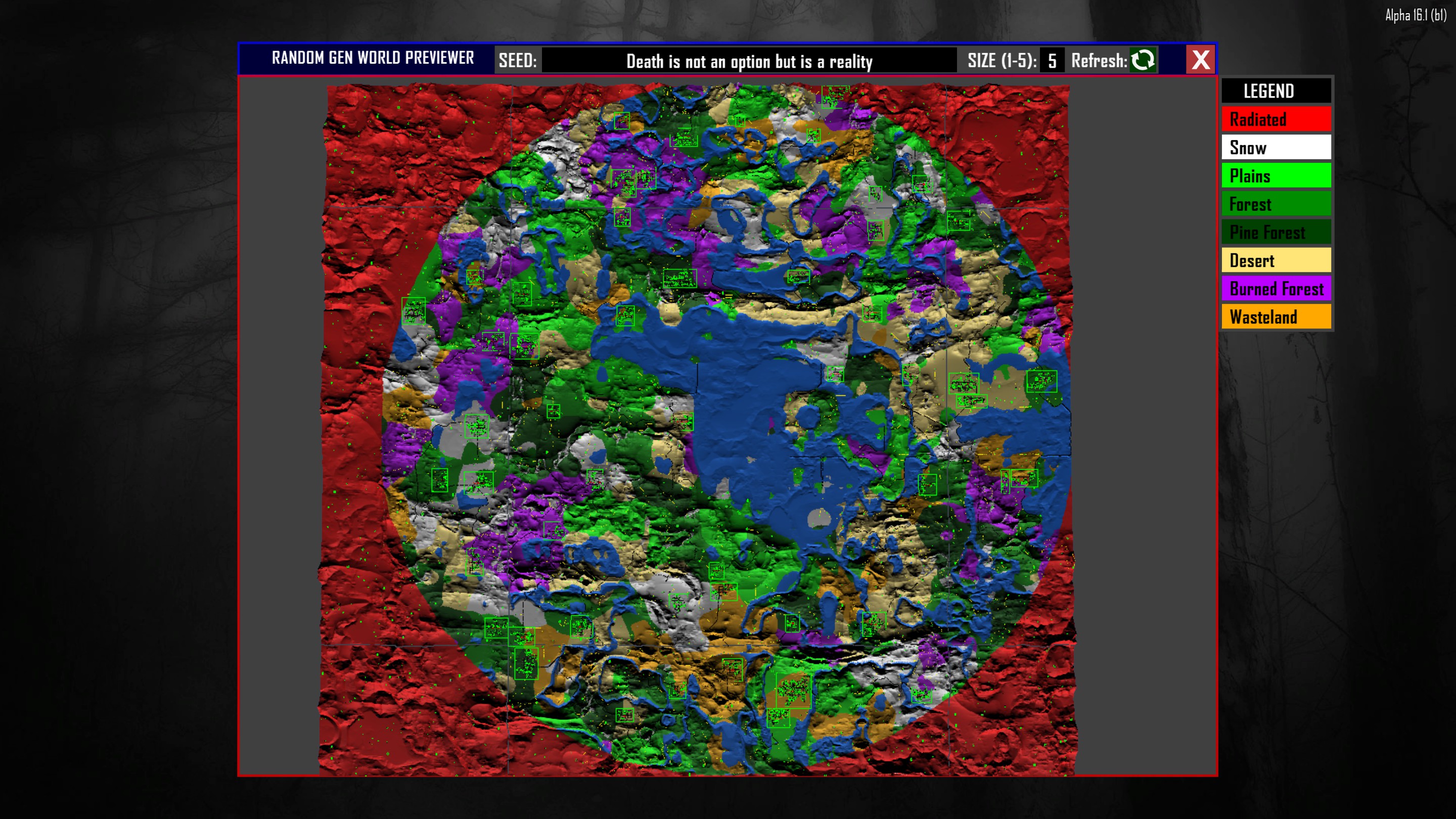Select the Plains legend swatch
This screenshot has height=819, width=1456.
coord(1276,176)
